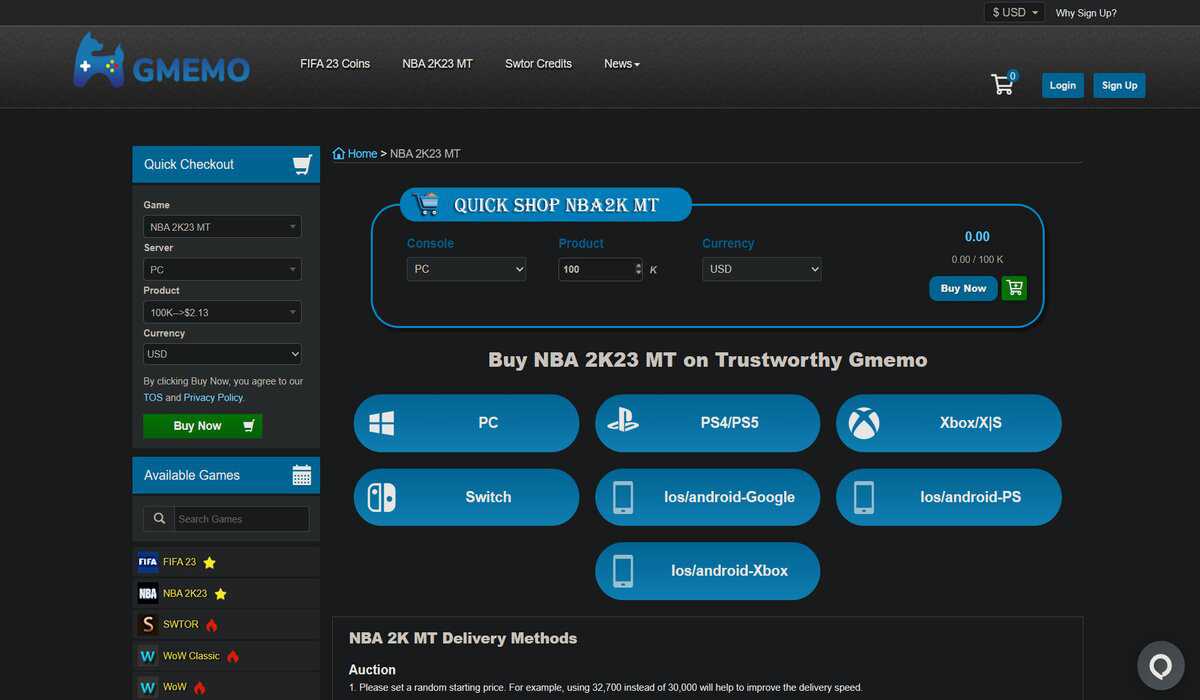Open the TOS link

(152, 397)
